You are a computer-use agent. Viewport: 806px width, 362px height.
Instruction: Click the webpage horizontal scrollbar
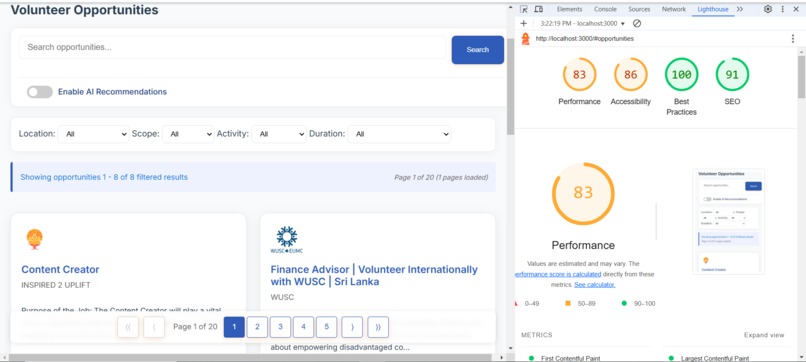click(251, 357)
